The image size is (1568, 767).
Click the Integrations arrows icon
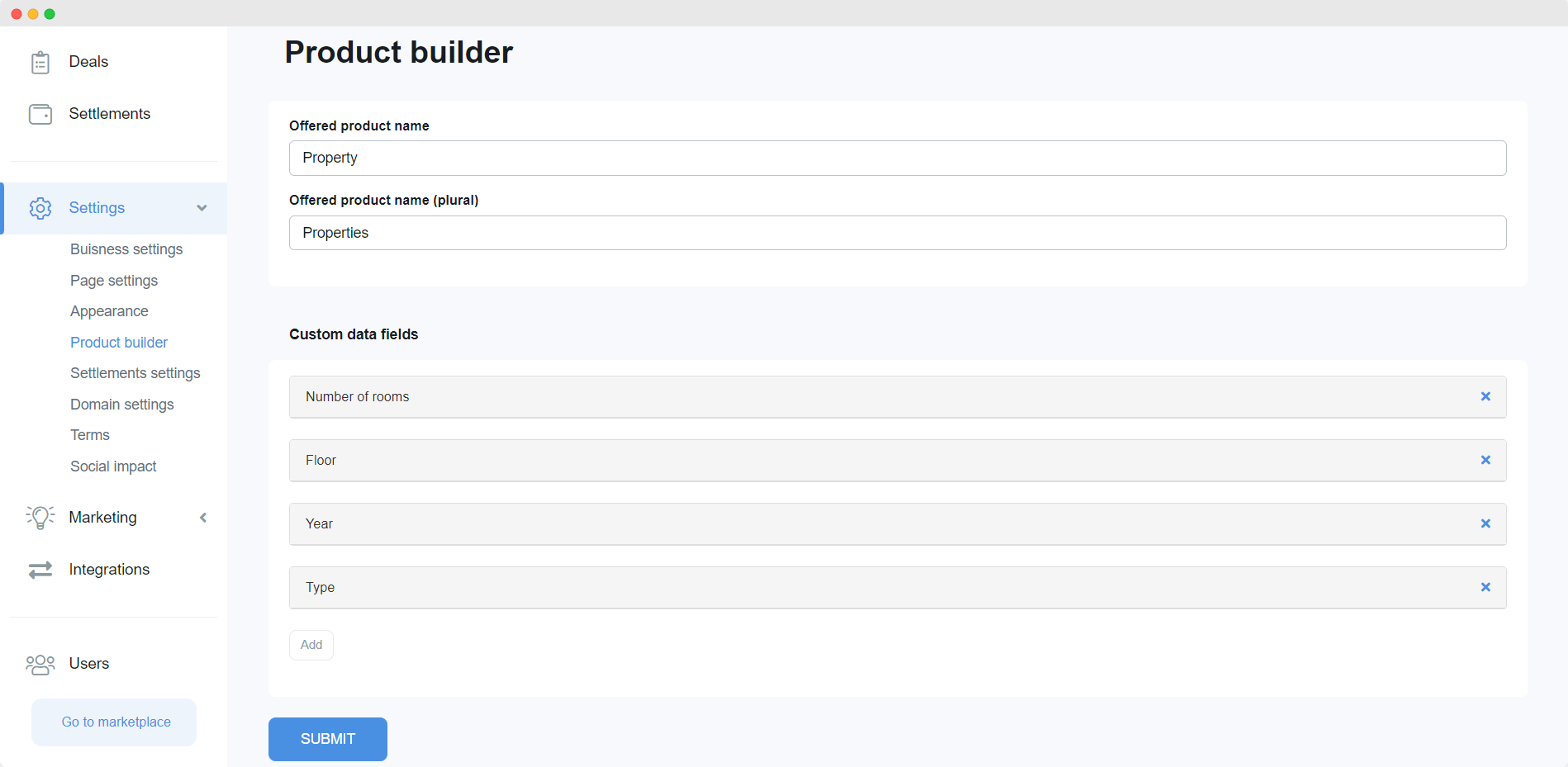tap(40, 570)
